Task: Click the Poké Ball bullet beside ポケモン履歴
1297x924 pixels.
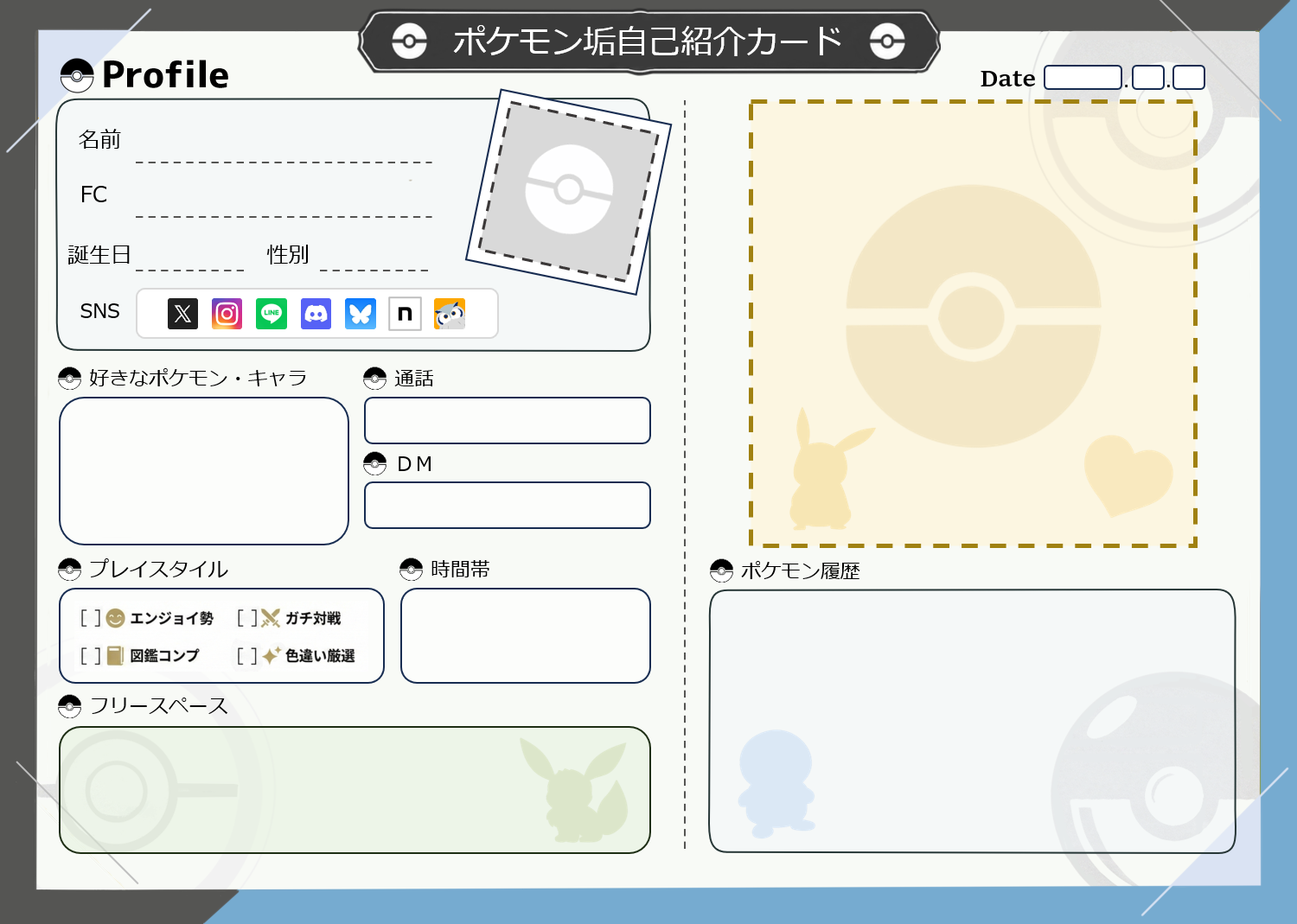Action: 721,570
